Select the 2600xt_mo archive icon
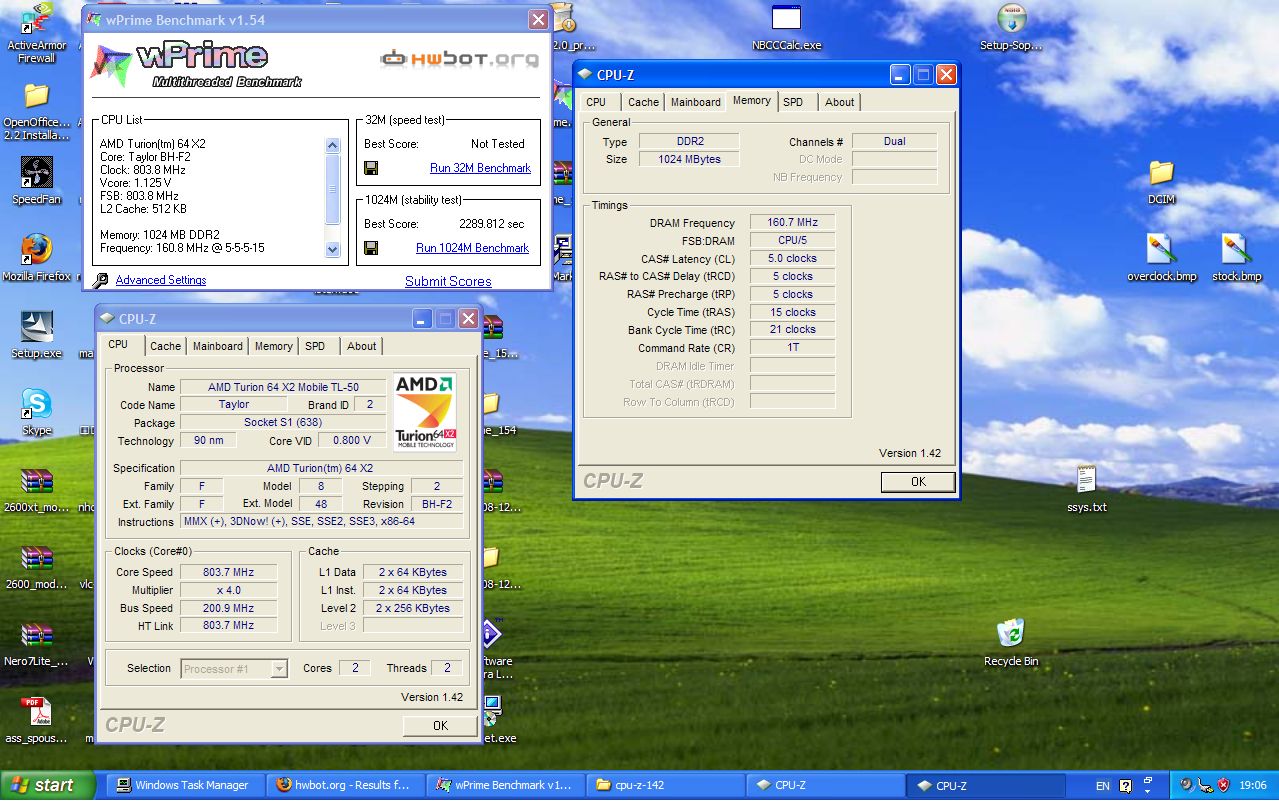Viewport: 1279px width, 803px height. click(36, 481)
